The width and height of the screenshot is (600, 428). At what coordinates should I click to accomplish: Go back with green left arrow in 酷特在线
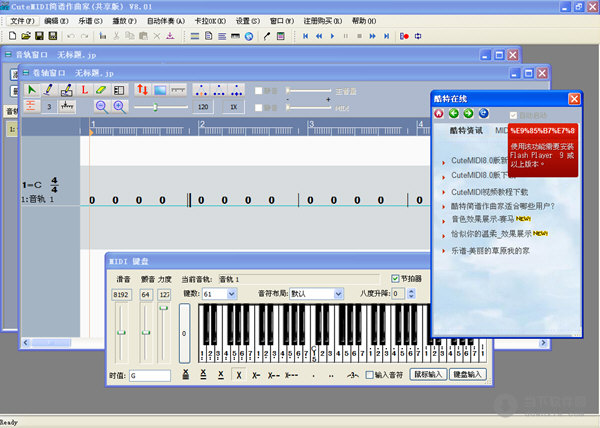[454, 113]
